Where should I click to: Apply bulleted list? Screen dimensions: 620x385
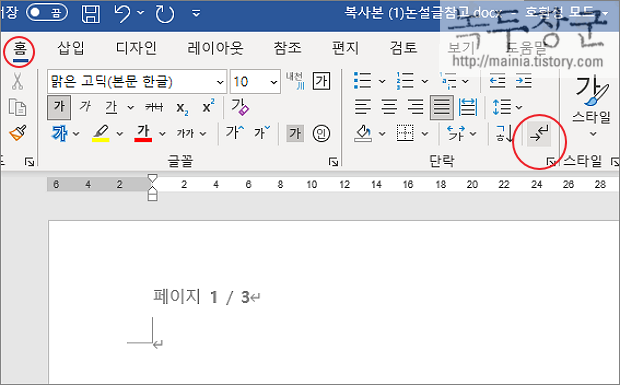pyautogui.click(x=363, y=81)
